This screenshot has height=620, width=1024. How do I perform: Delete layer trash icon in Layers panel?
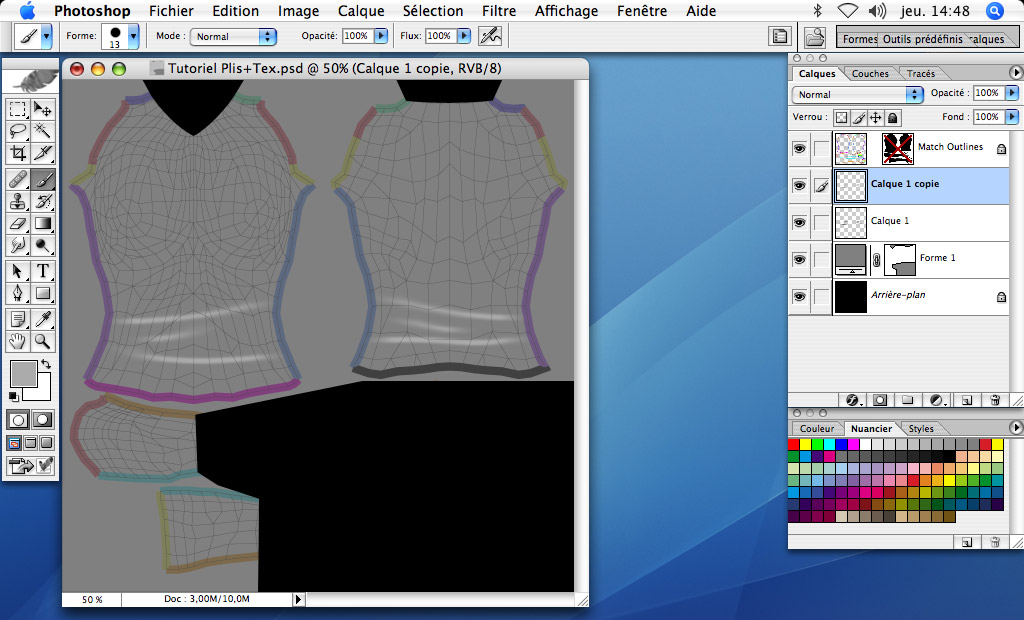coord(995,400)
